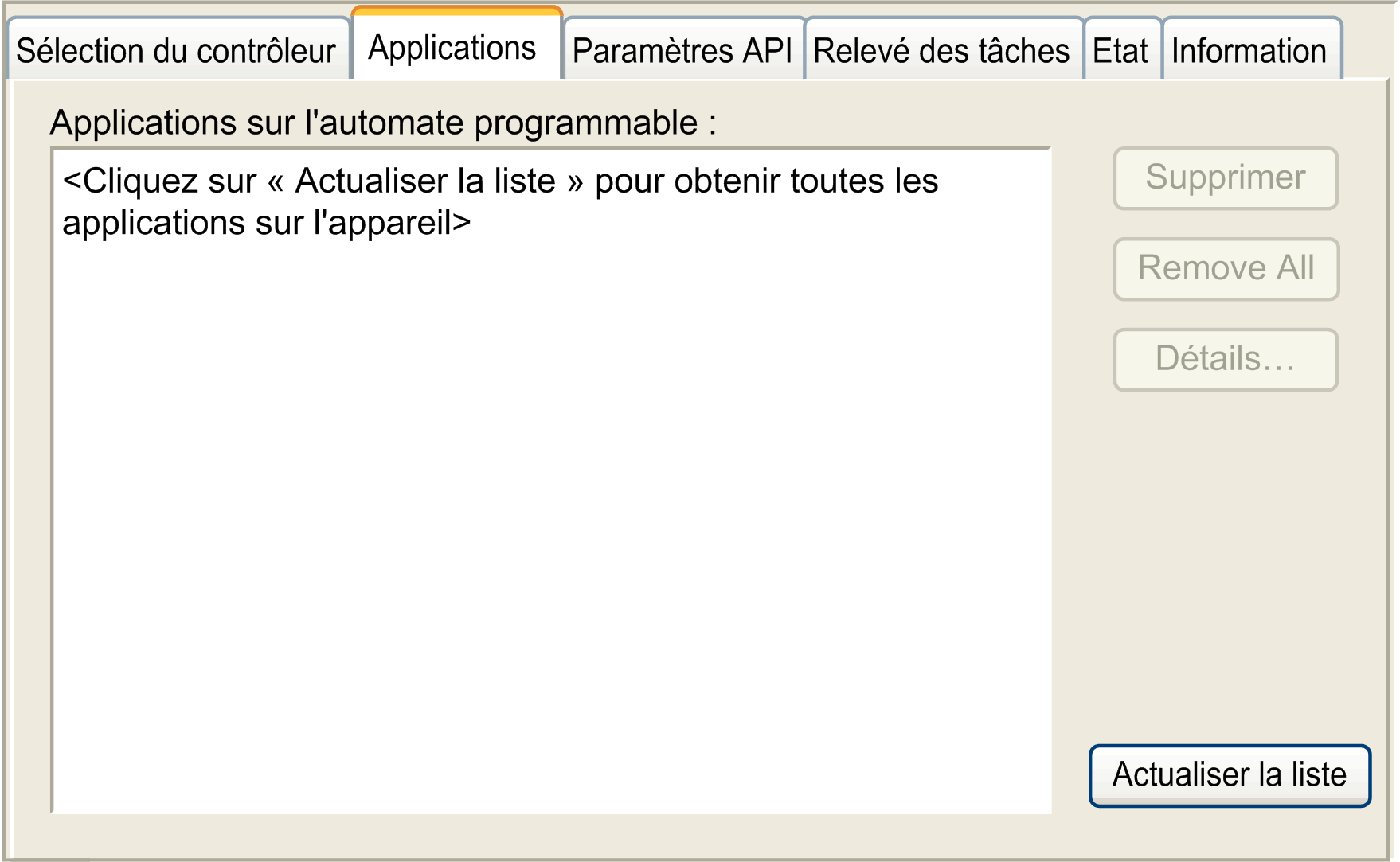Switch to the Sélection du contrôleur tab
This screenshot has height=862, width=1400.
click(x=178, y=50)
